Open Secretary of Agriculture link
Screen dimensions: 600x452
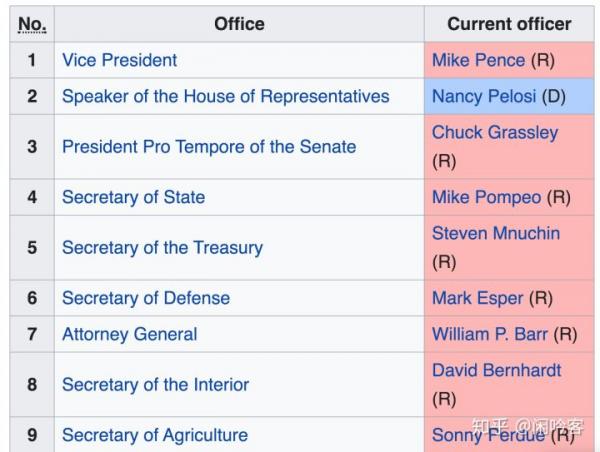pos(154,435)
